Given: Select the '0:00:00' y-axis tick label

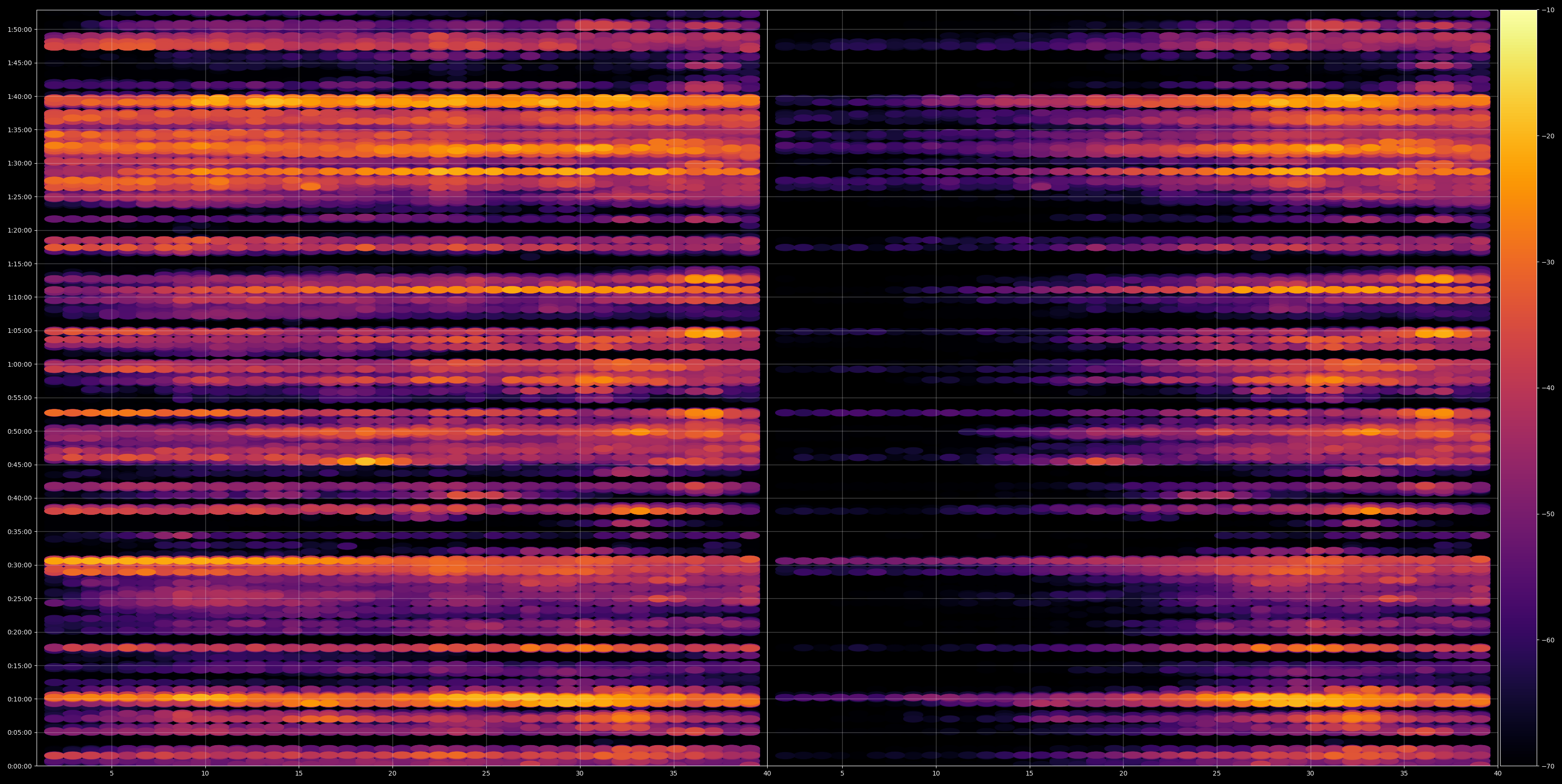Looking at the screenshot, I should (x=20, y=766).
